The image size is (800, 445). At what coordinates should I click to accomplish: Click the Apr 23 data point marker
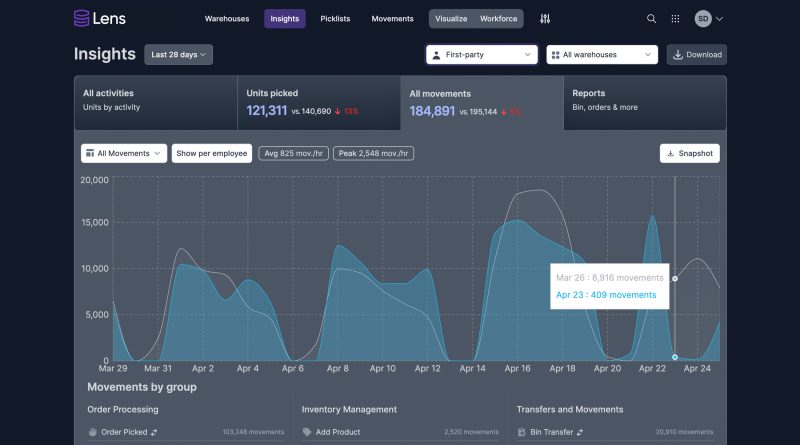675,357
